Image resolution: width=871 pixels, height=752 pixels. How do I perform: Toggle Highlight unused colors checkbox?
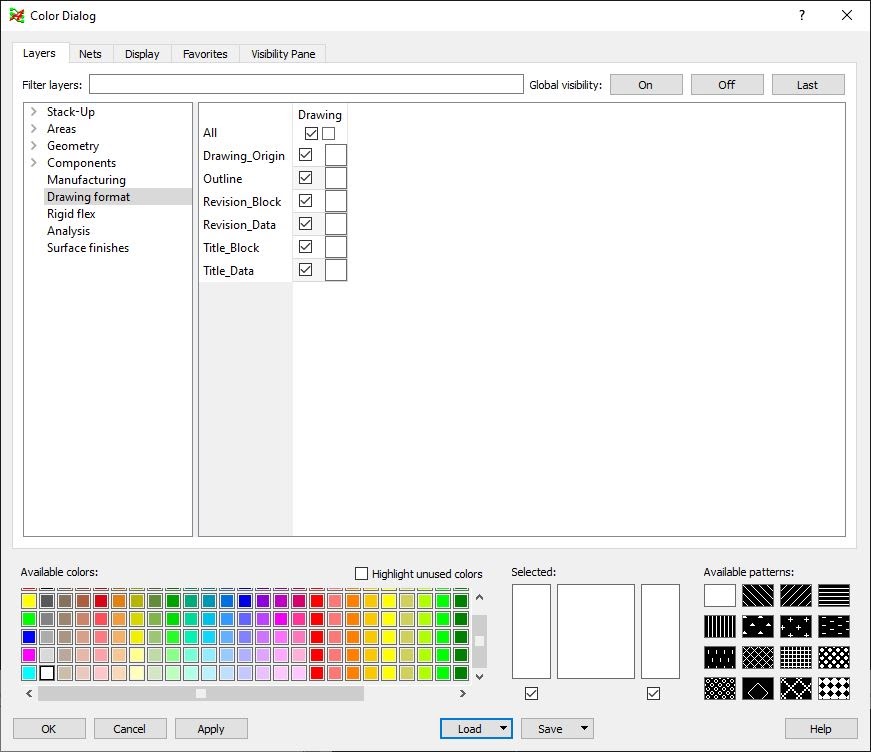(x=361, y=573)
